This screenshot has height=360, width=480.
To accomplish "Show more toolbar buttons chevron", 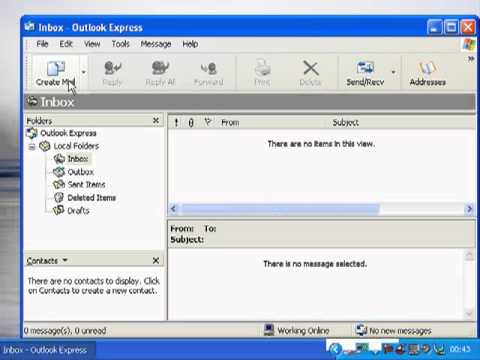I will (x=471, y=59).
